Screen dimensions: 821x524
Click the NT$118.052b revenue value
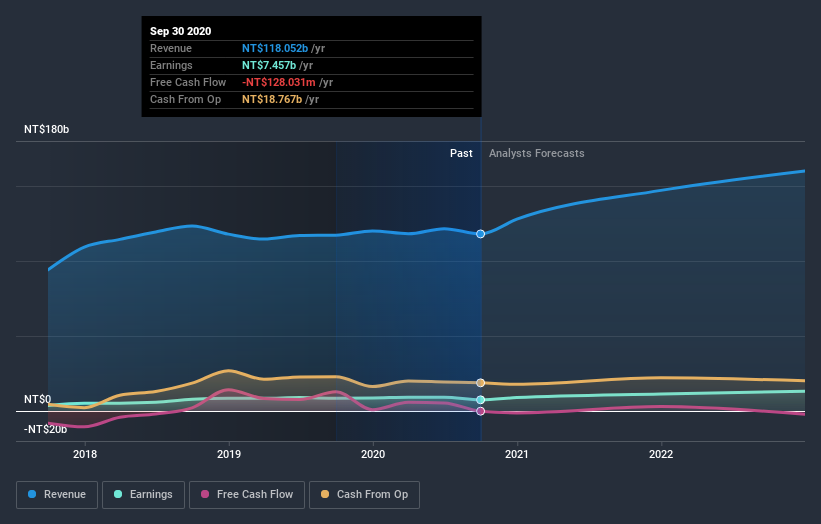click(x=275, y=48)
